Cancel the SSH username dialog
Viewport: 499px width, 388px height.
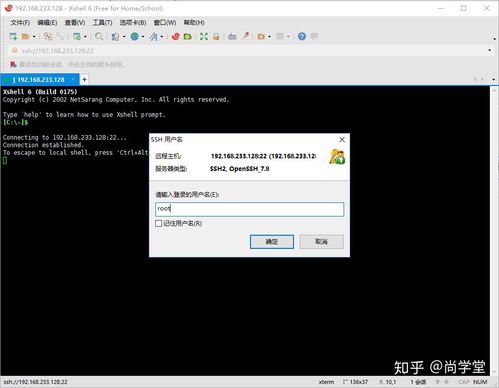tap(321, 242)
